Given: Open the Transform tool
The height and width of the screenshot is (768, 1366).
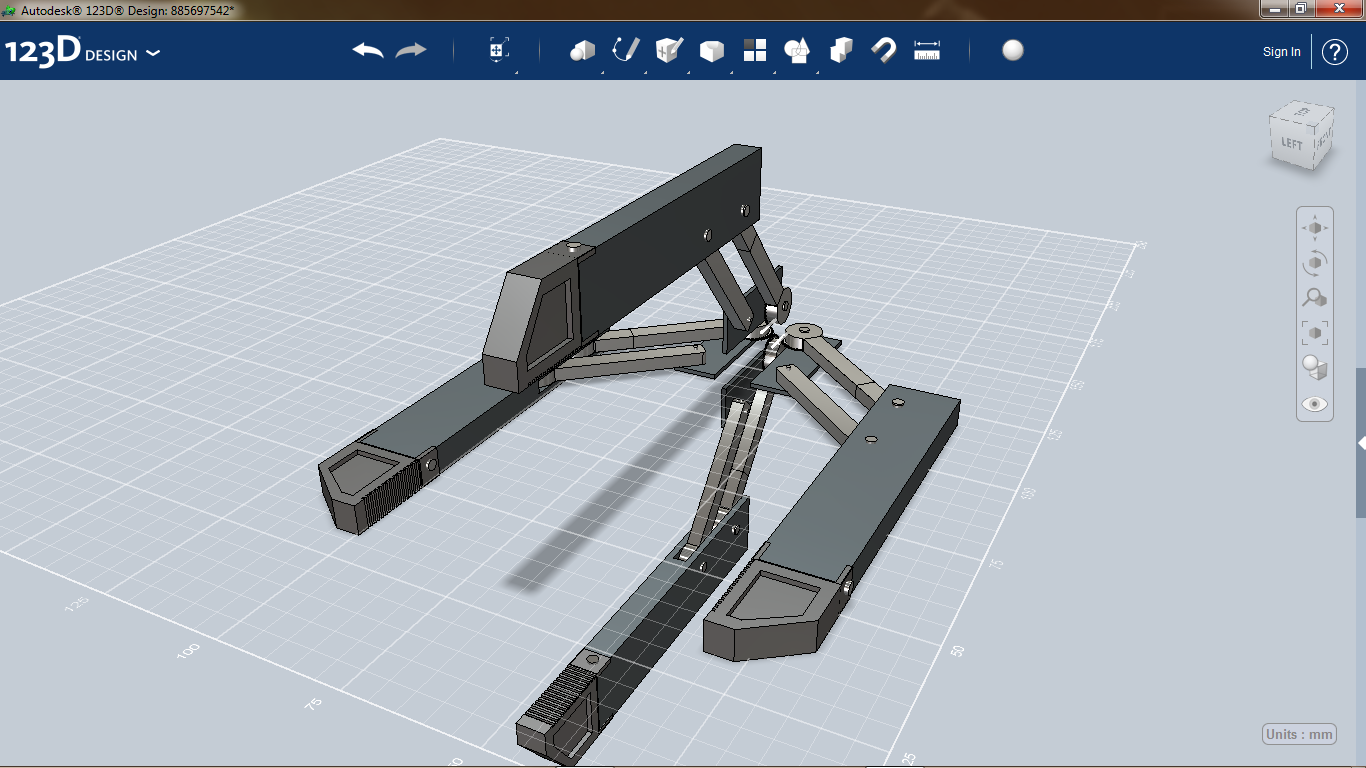Looking at the screenshot, I should (499, 50).
